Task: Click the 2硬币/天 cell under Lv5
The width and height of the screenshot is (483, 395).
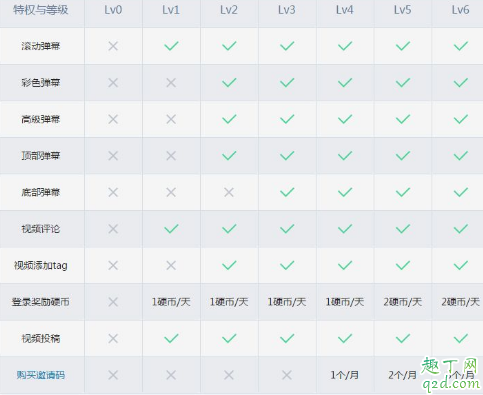Action: point(403,302)
